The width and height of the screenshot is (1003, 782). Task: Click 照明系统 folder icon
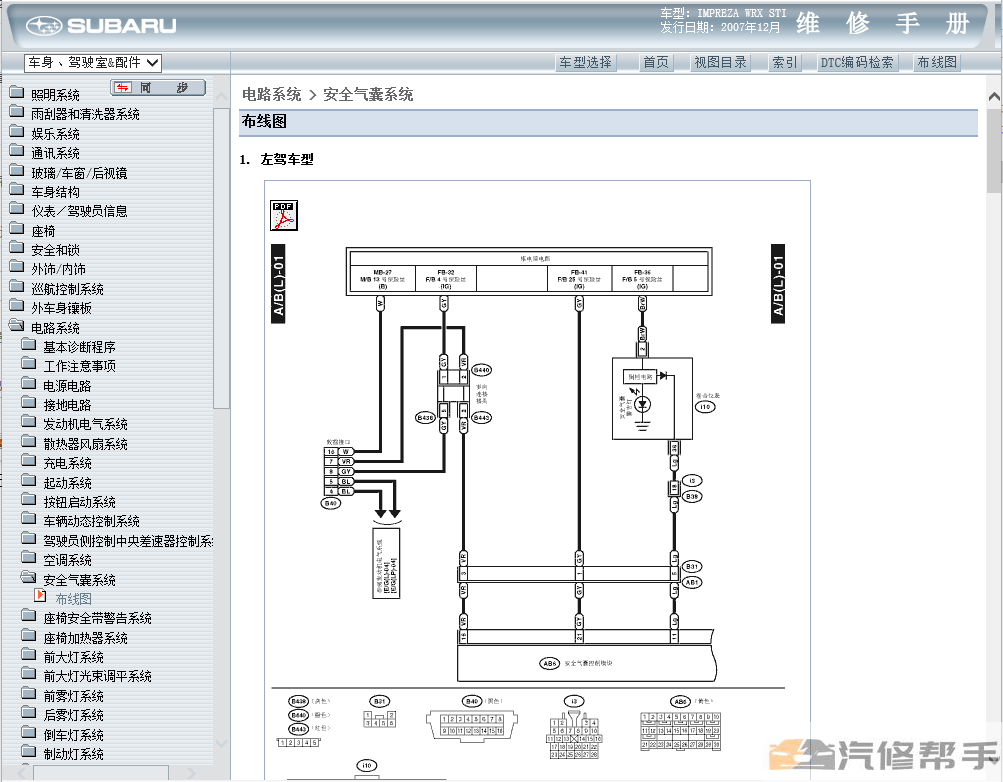(17, 93)
